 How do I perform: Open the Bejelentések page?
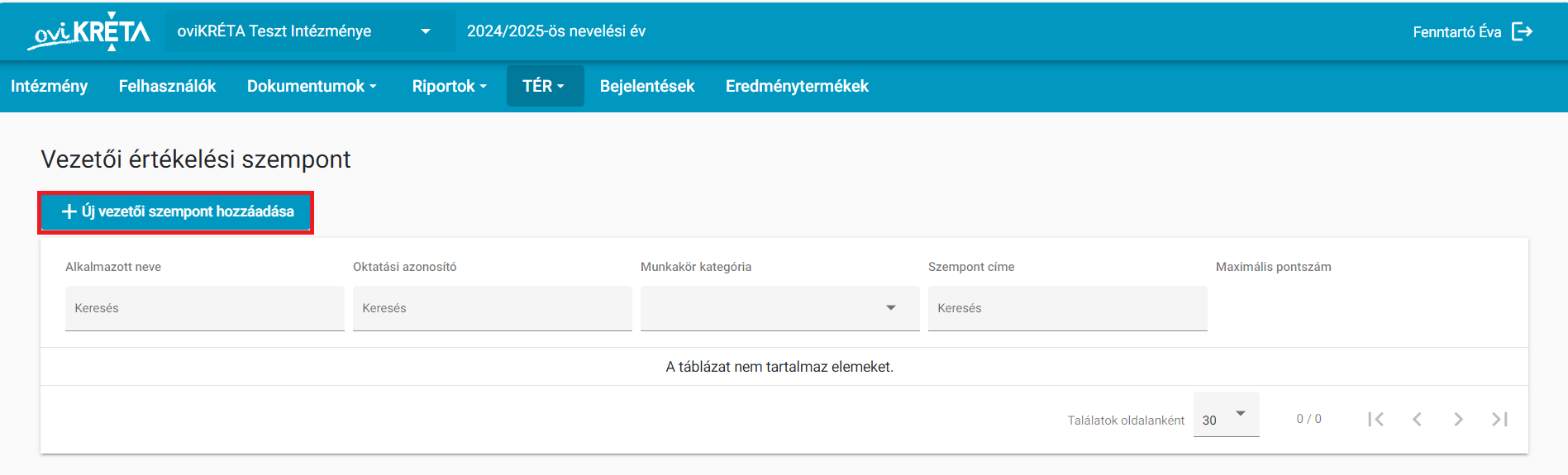pos(647,86)
